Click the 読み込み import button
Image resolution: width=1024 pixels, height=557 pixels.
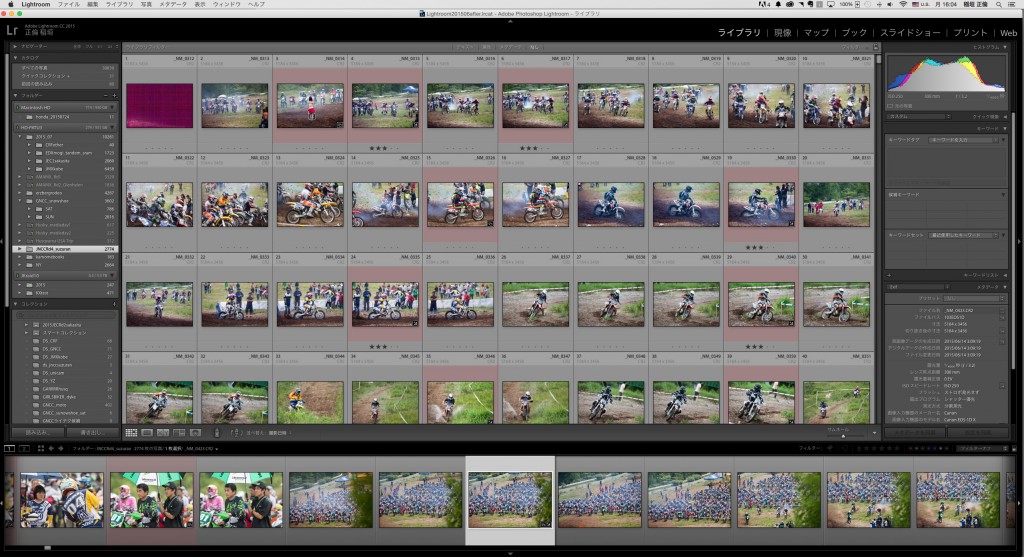click(38, 432)
